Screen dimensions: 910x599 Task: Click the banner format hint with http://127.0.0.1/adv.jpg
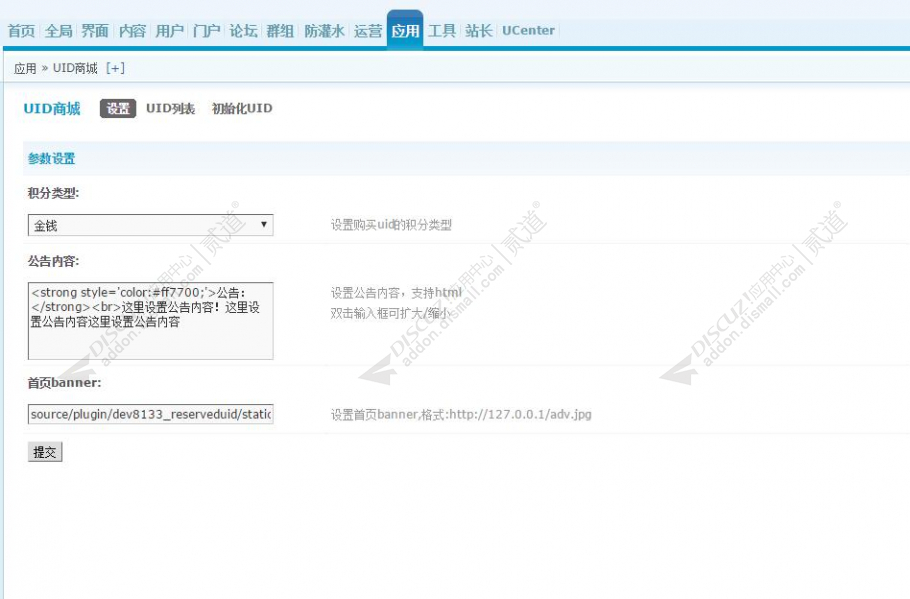coord(461,415)
